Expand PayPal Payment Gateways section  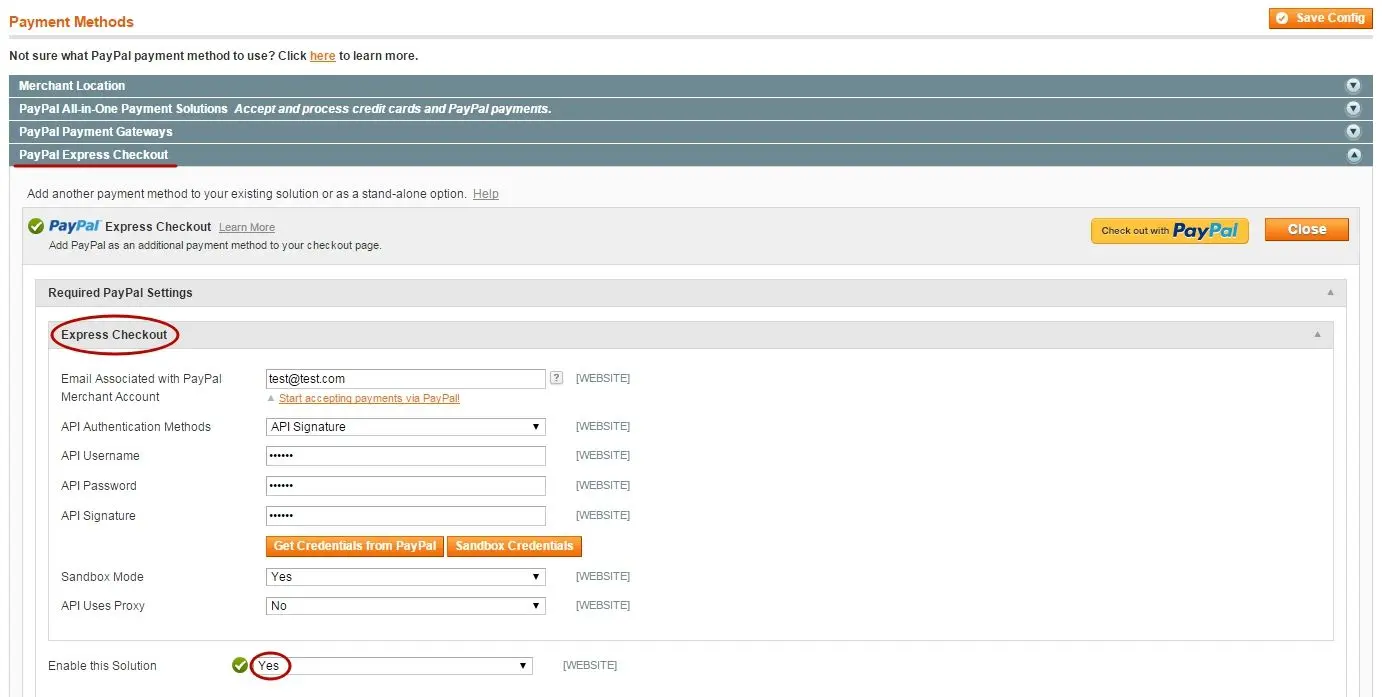point(690,131)
